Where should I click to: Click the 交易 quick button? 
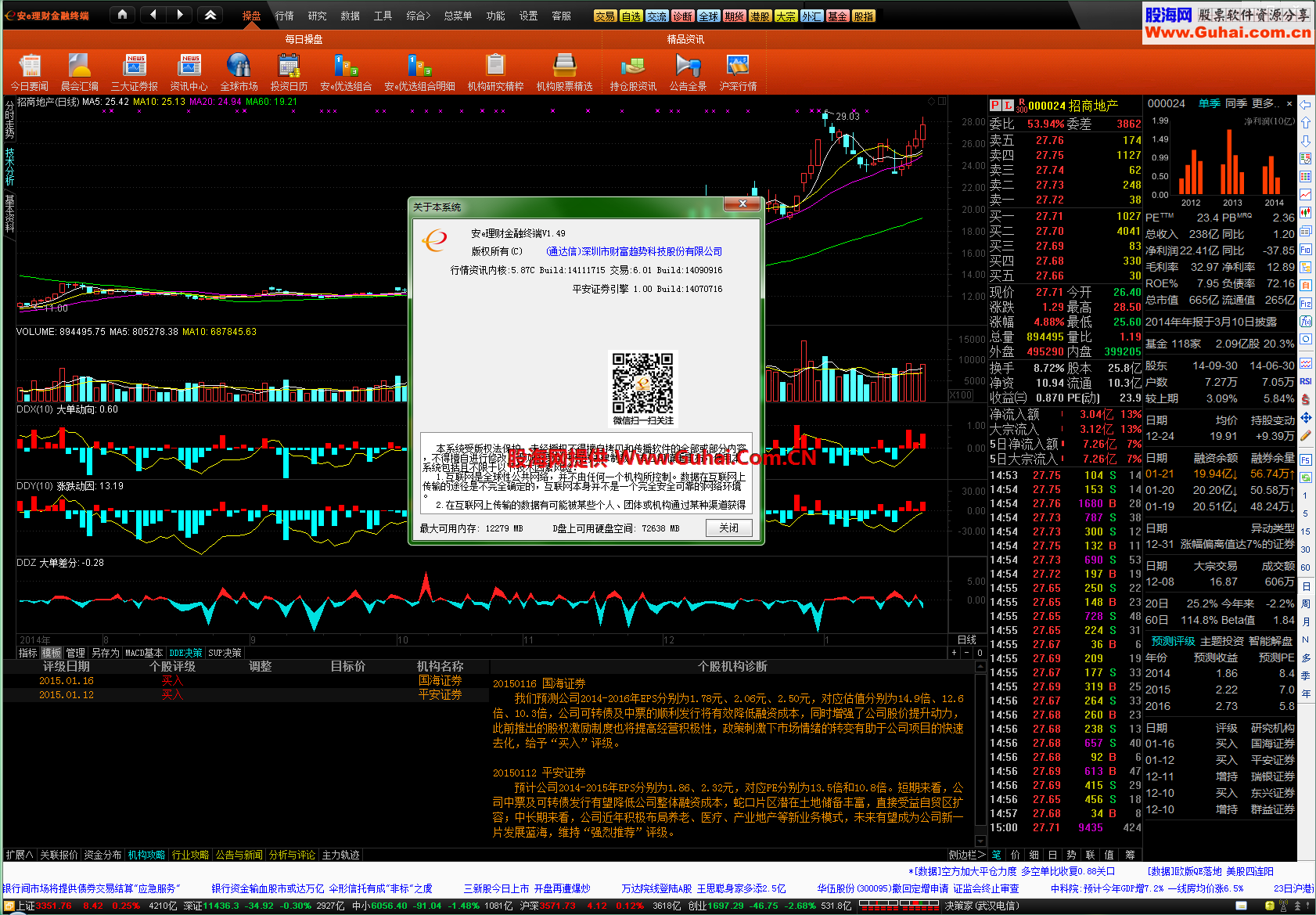(x=605, y=16)
